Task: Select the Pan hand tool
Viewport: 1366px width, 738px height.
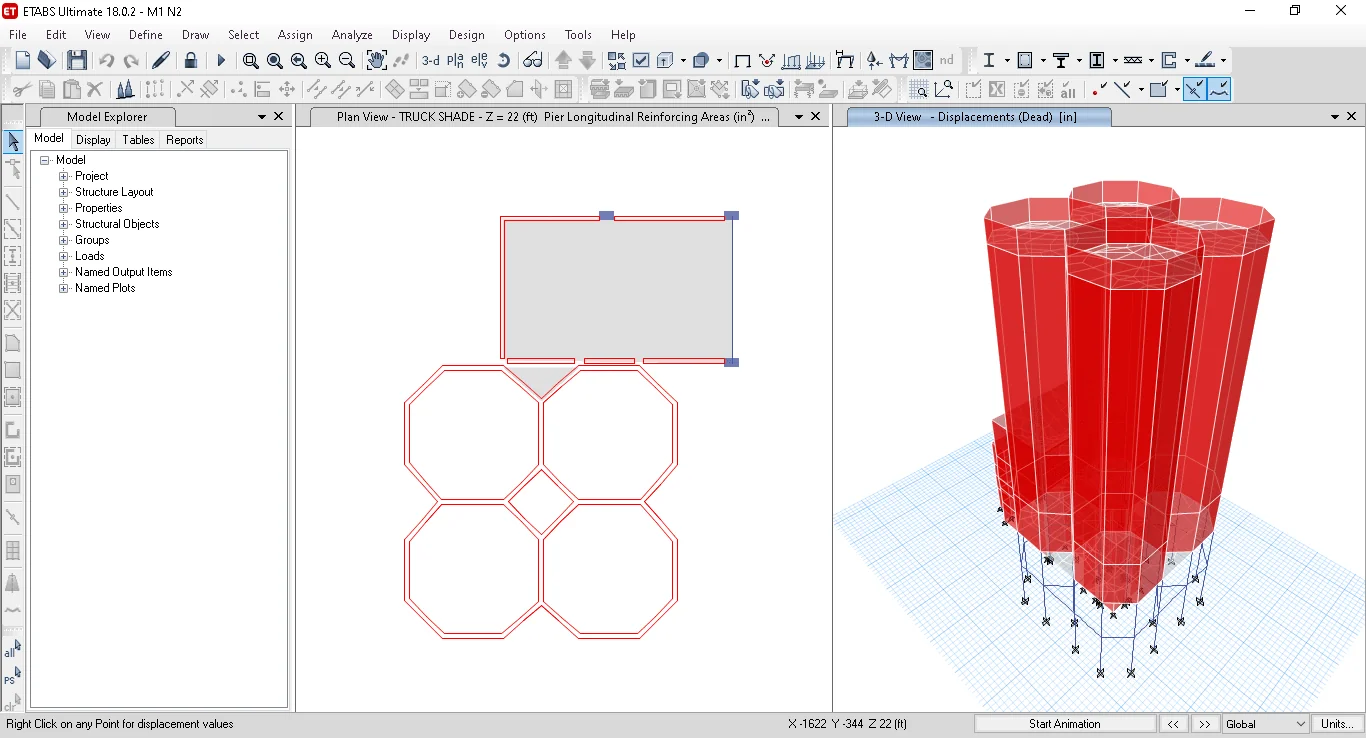Action: coord(377,61)
